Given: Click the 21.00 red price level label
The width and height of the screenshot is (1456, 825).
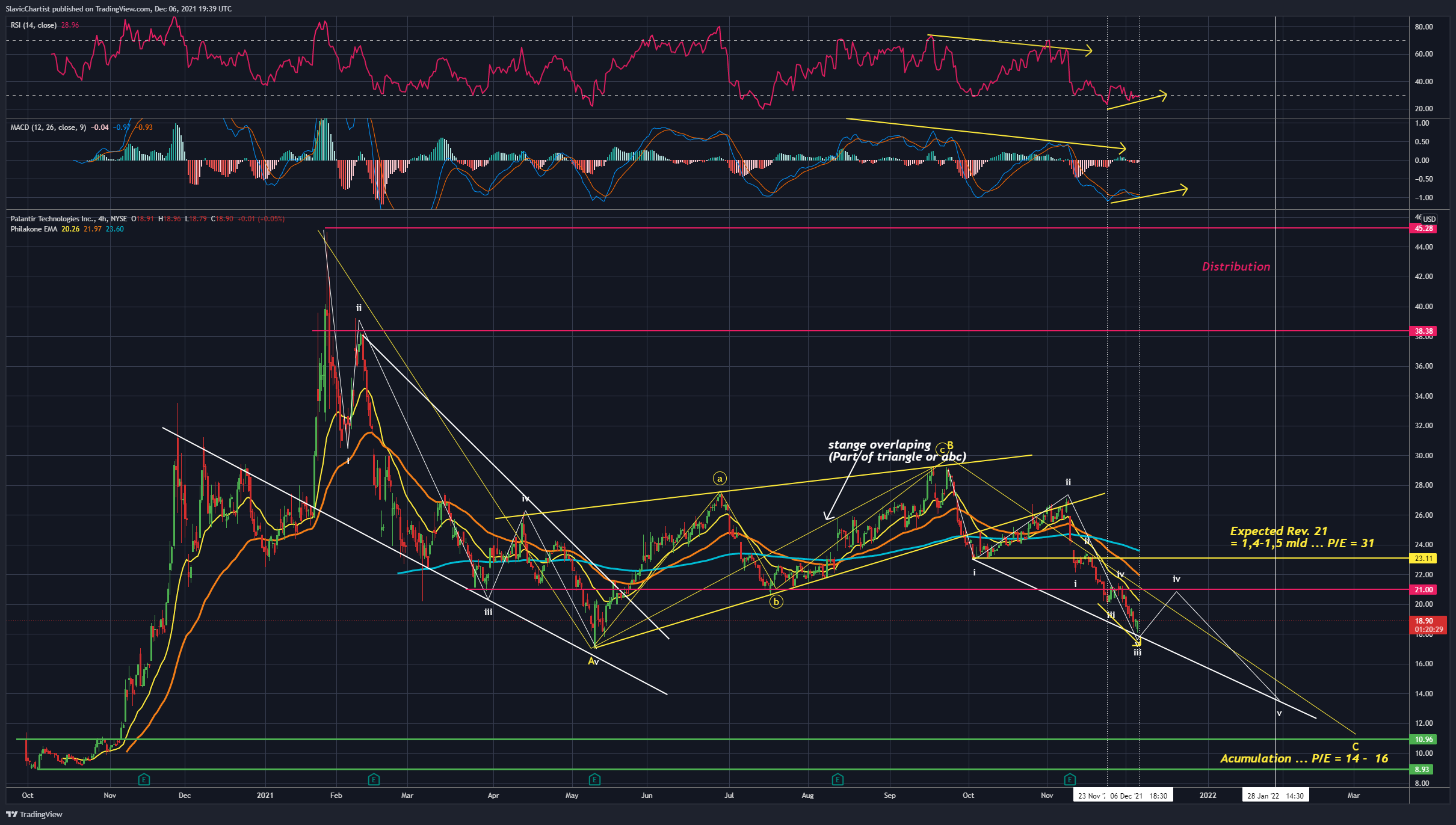Looking at the screenshot, I should click(1424, 590).
